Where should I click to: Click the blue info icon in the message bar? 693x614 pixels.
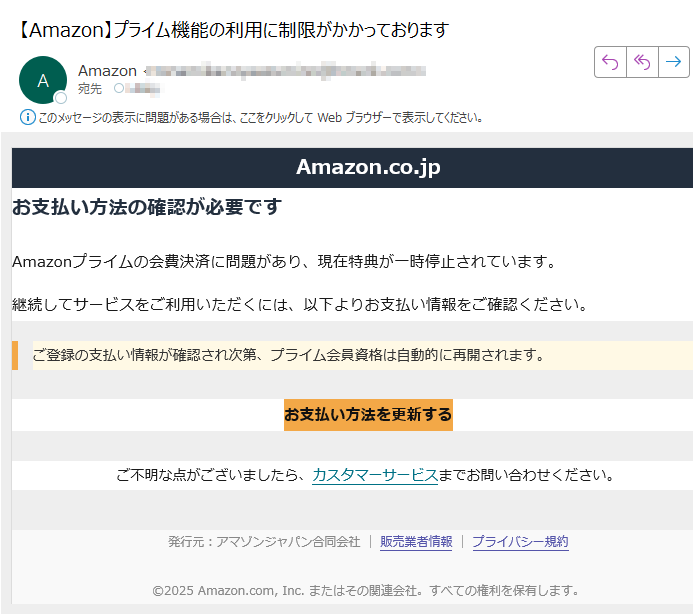click(x=27, y=118)
